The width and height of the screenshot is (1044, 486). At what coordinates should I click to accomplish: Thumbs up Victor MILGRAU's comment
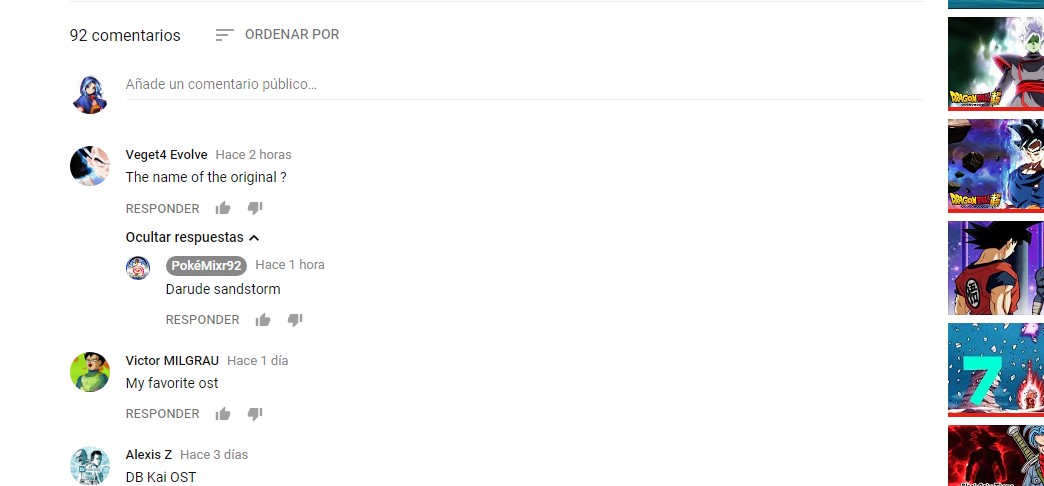pyautogui.click(x=223, y=413)
